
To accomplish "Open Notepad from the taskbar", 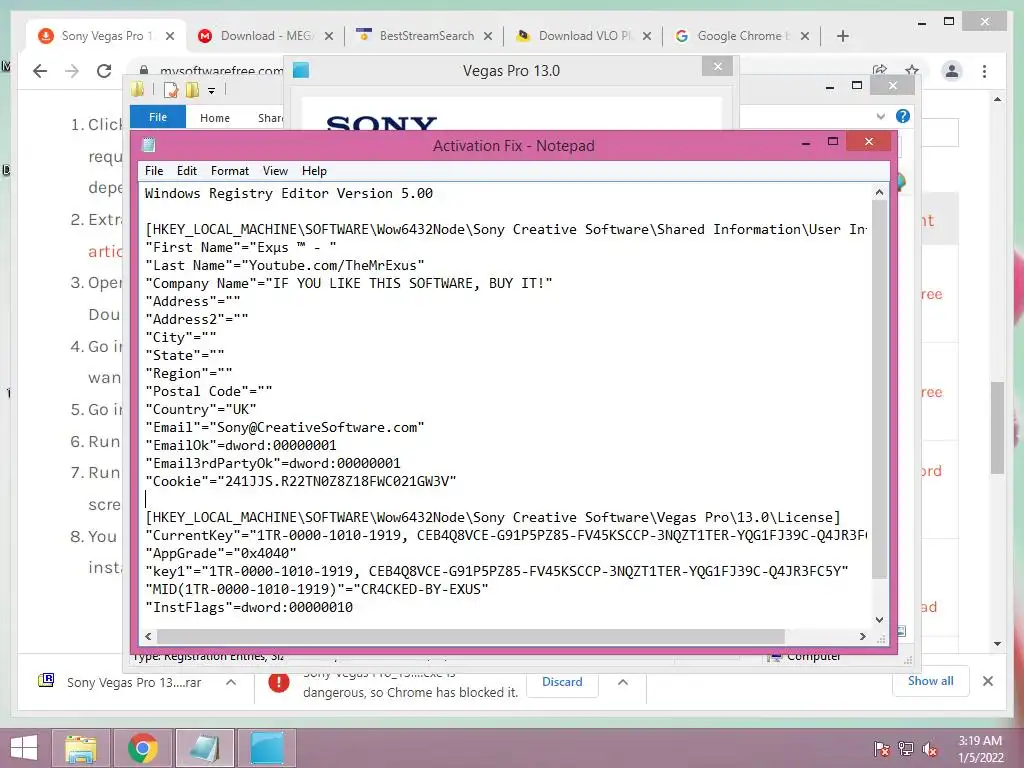I will [x=205, y=748].
